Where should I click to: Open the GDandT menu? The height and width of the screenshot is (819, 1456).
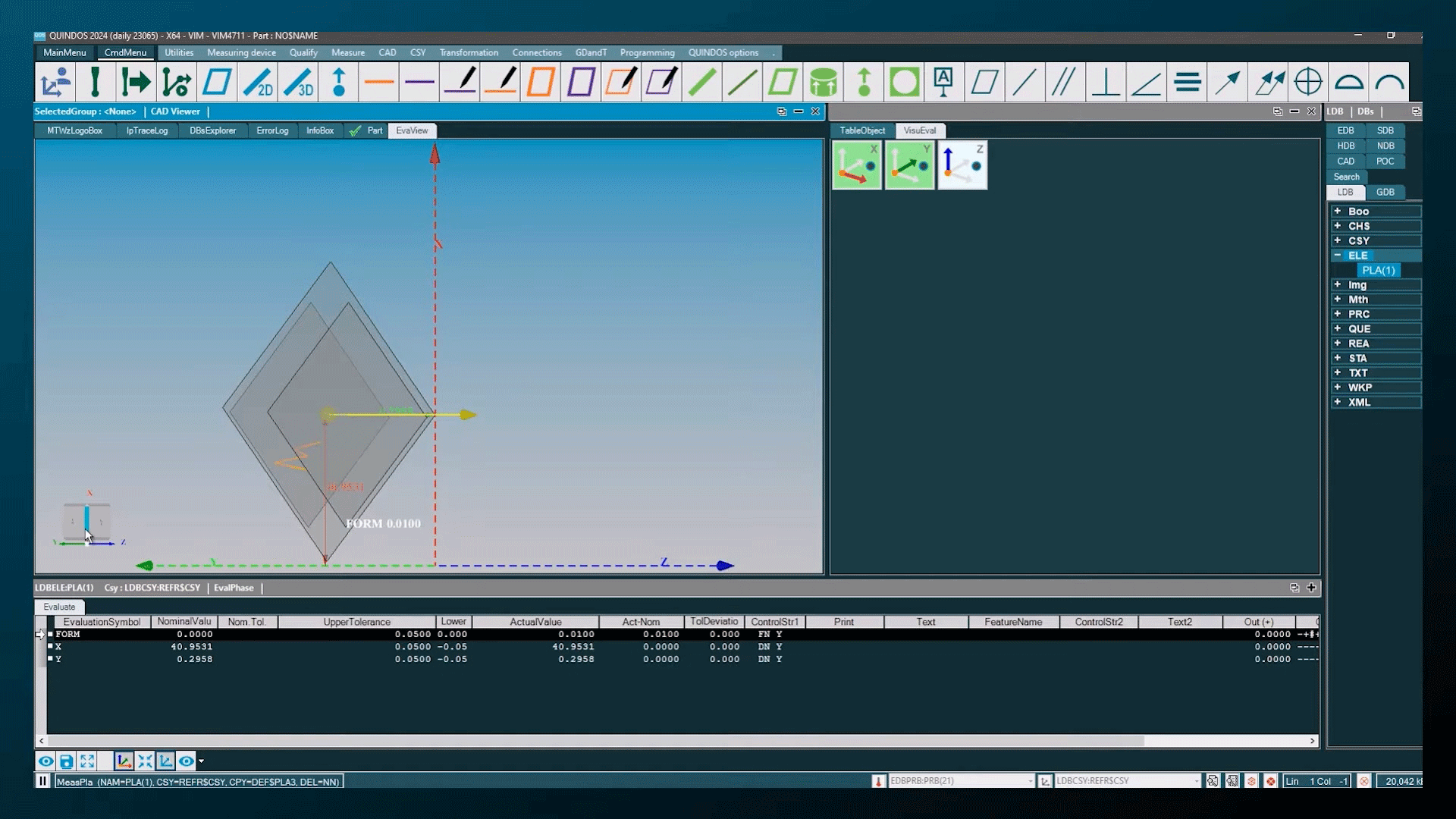pos(591,52)
